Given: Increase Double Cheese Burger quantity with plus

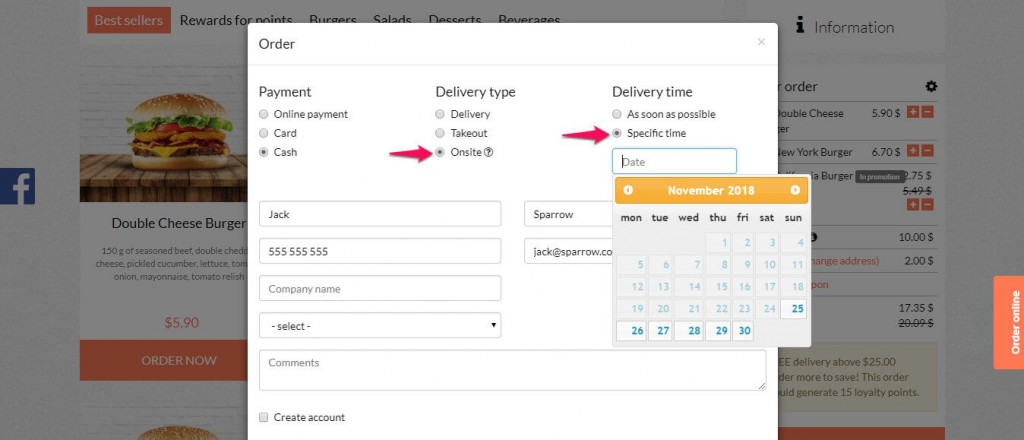Looking at the screenshot, I should [913, 112].
